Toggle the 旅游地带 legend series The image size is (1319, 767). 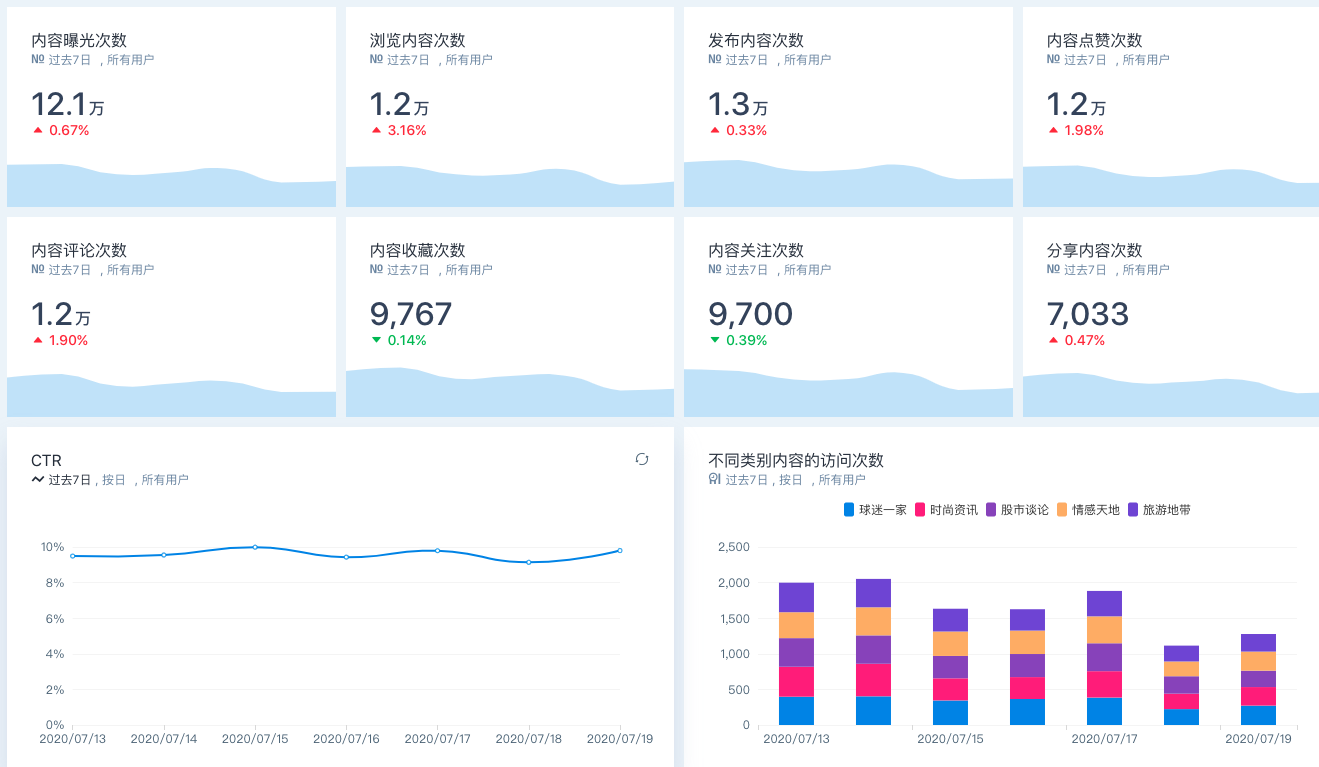(x=1160, y=510)
